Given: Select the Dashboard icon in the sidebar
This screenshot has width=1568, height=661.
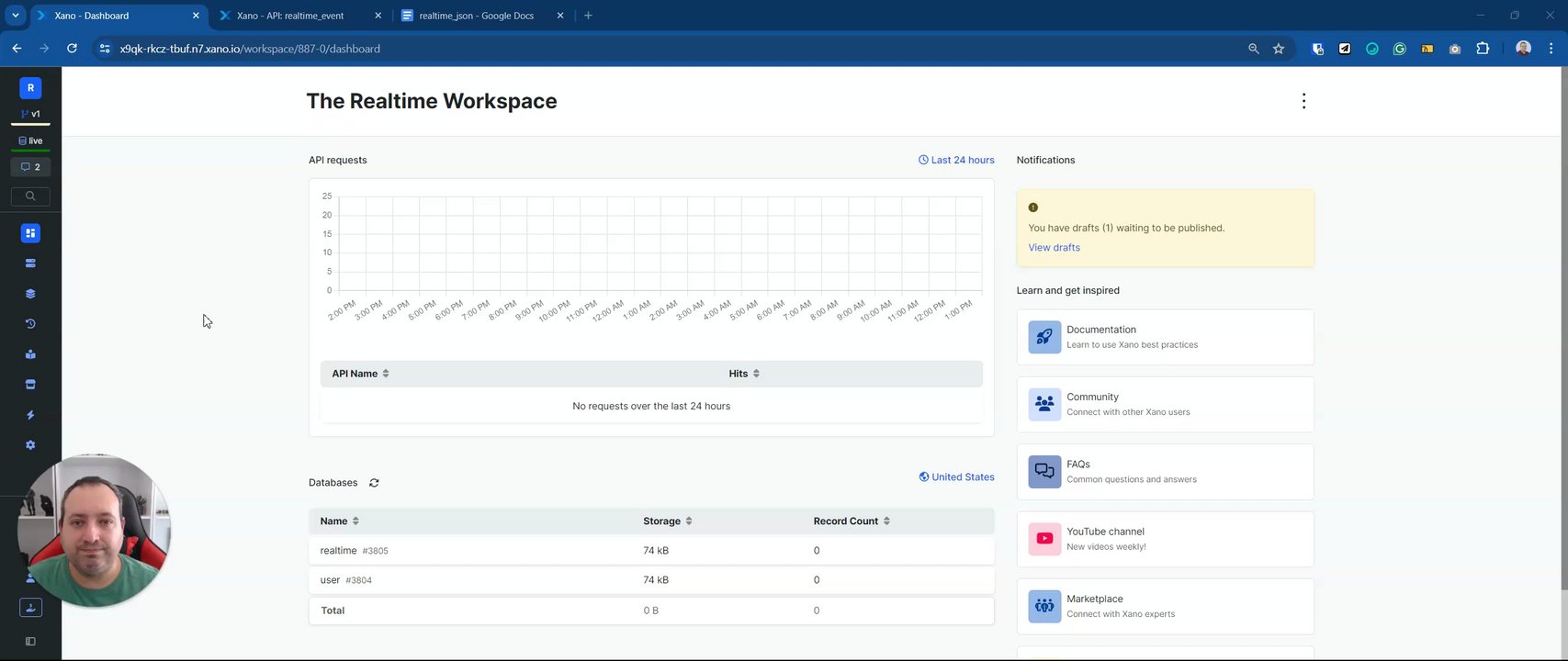Looking at the screenshot, I should click(x=30, y=233).
